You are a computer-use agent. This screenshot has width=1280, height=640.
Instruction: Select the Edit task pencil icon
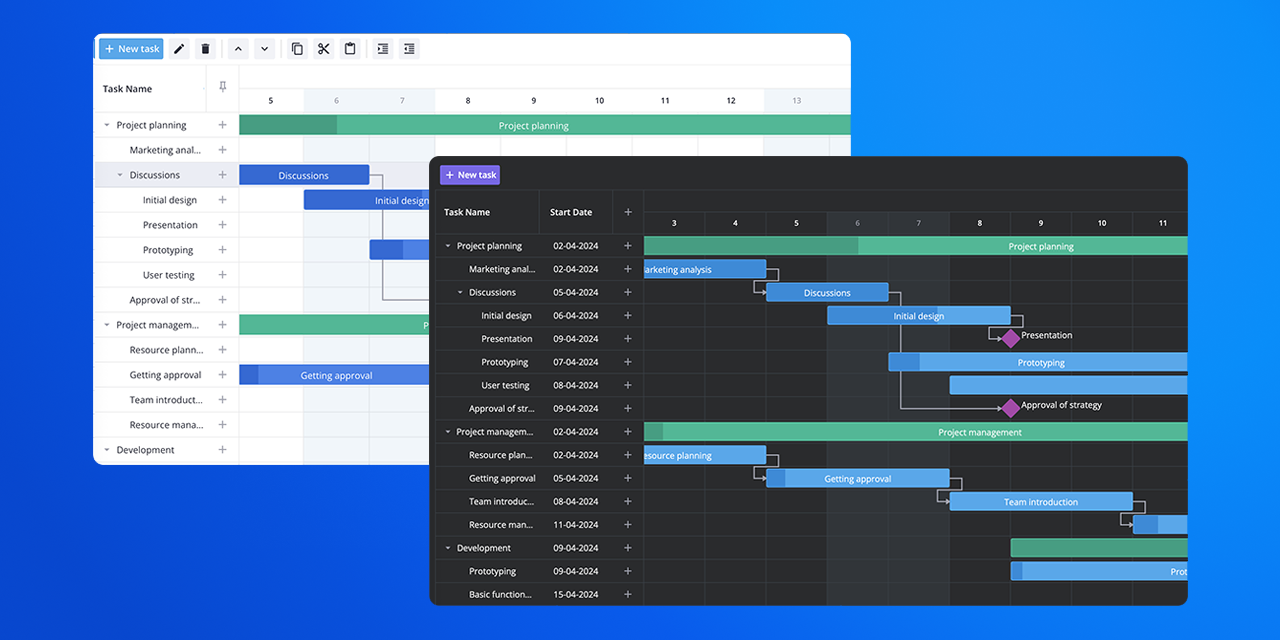pos(179,48)
